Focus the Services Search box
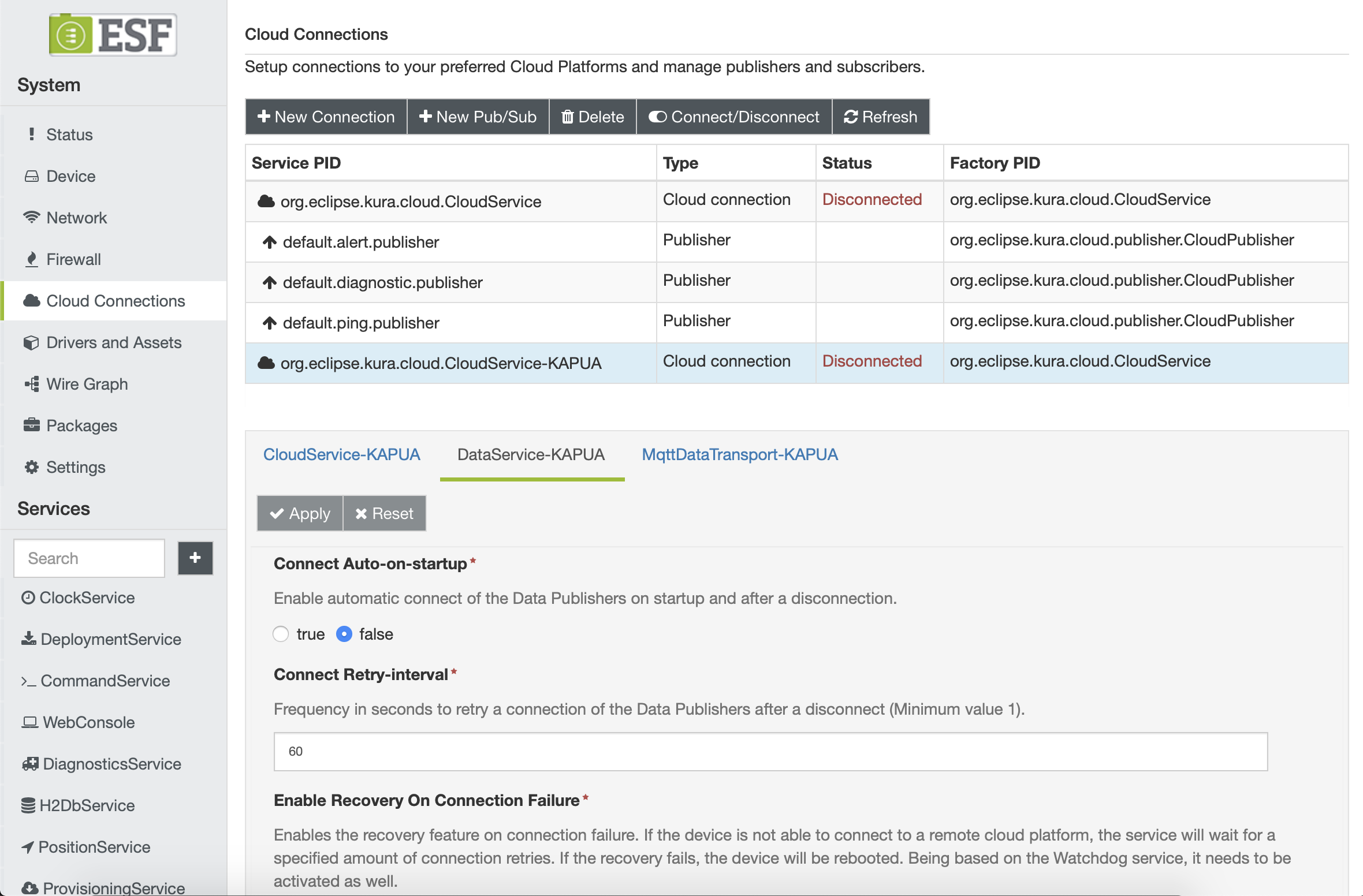The height and width of the screenshot is (896, 1363). coord(90,558)
